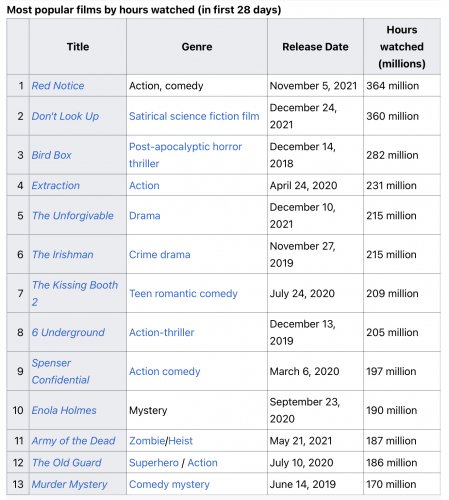Open the Heist genre link

click(x=180, y=441)
